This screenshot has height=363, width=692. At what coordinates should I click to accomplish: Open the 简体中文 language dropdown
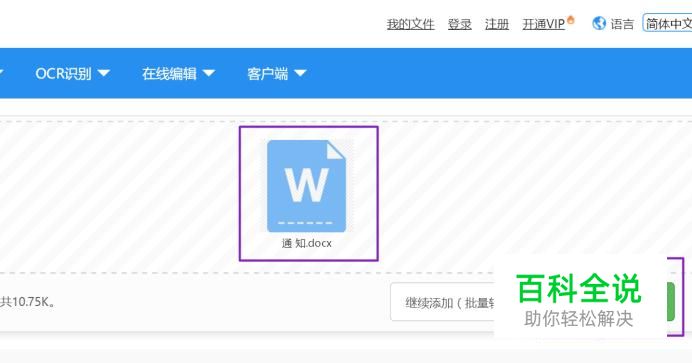pos(667,23)
